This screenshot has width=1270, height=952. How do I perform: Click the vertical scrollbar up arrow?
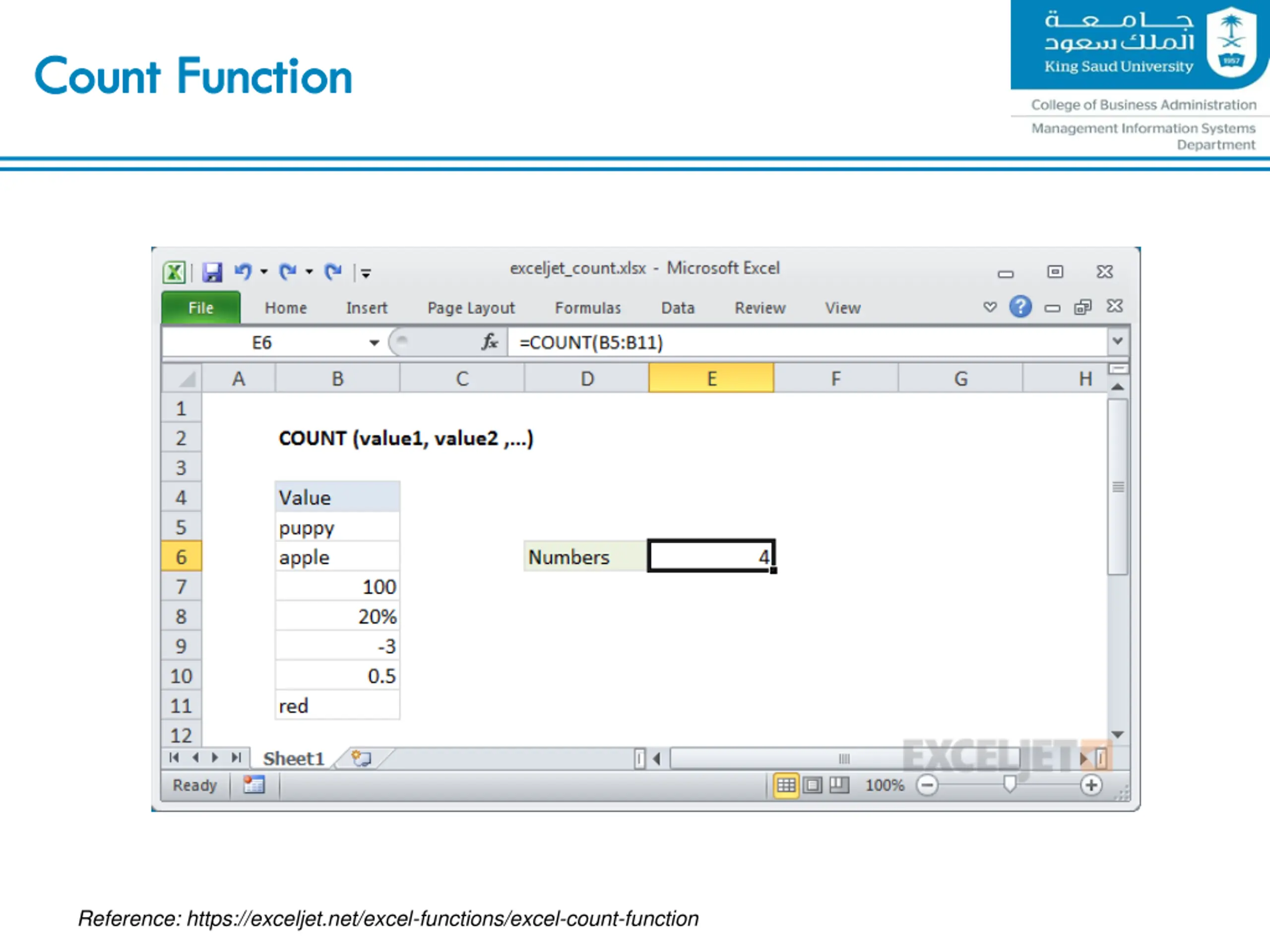pos(1117,387)
